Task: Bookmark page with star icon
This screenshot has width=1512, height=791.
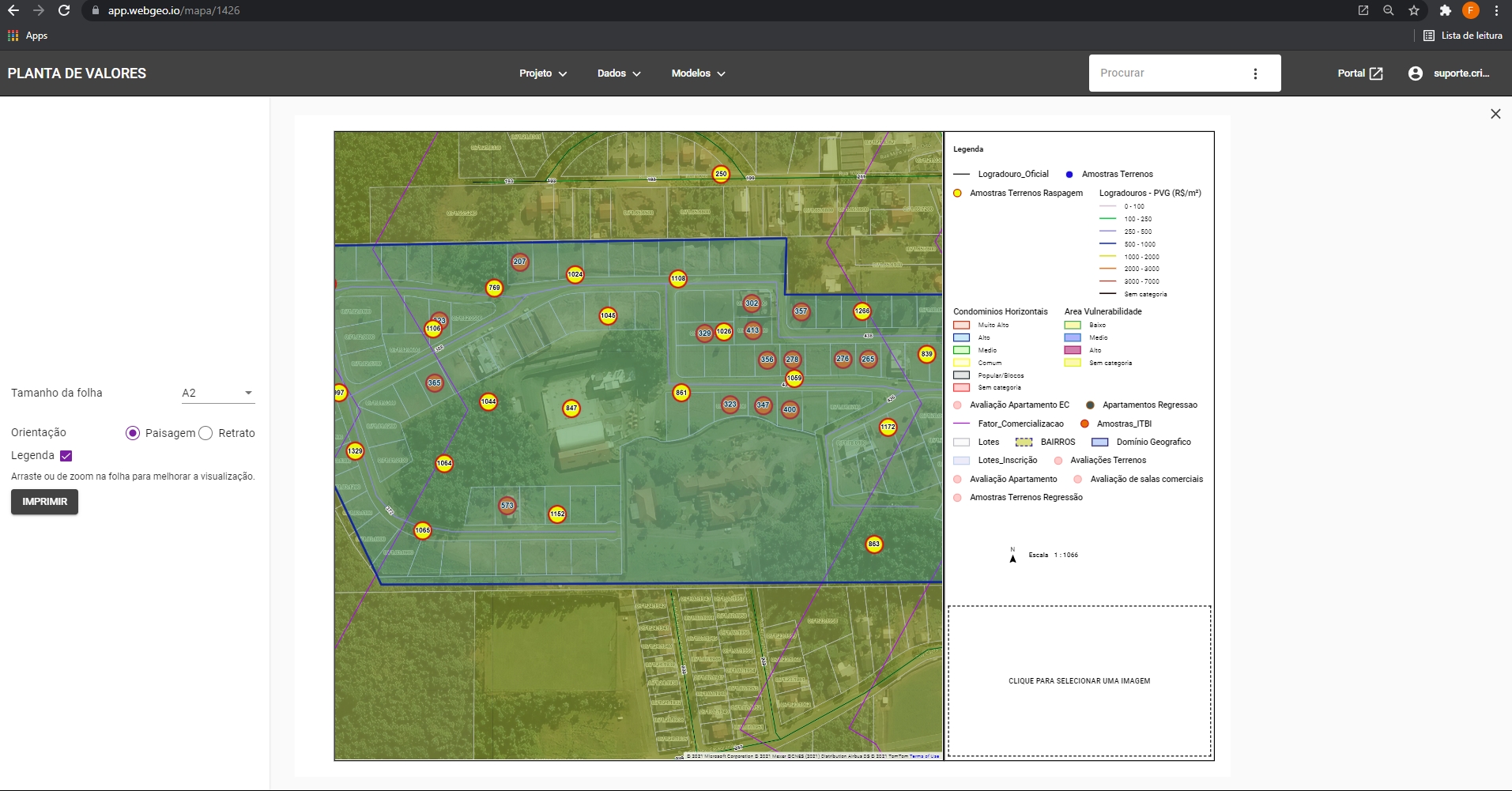Action: pyautogui.click(x=1414, y=10)
